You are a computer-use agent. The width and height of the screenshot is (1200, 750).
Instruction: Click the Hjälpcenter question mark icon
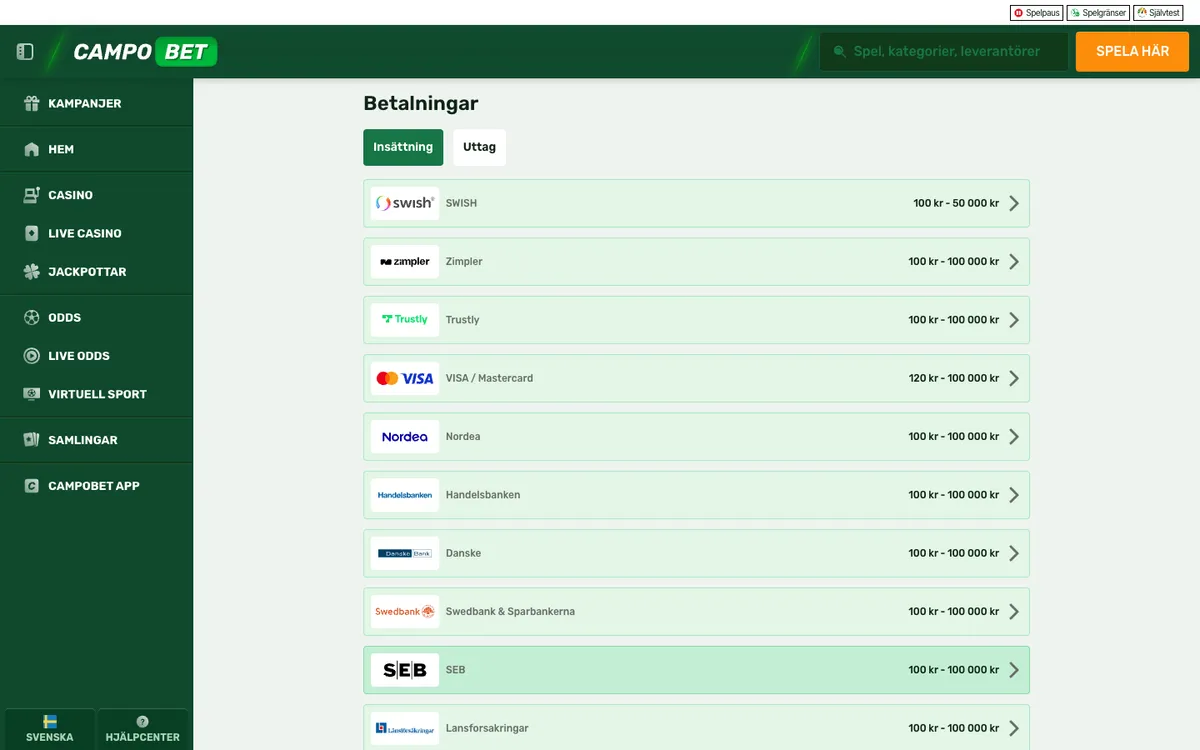[143, 721]
